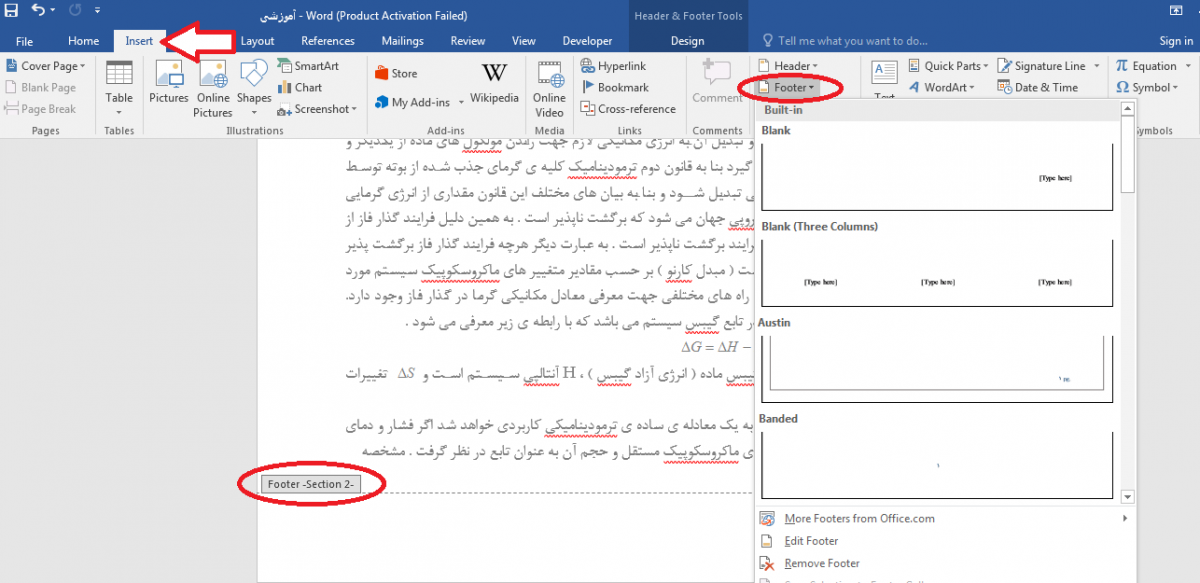Image resolution: width=1200 pixels, height=583 pixels.
Task: Click Sign in link
Action: (1175, 41)
